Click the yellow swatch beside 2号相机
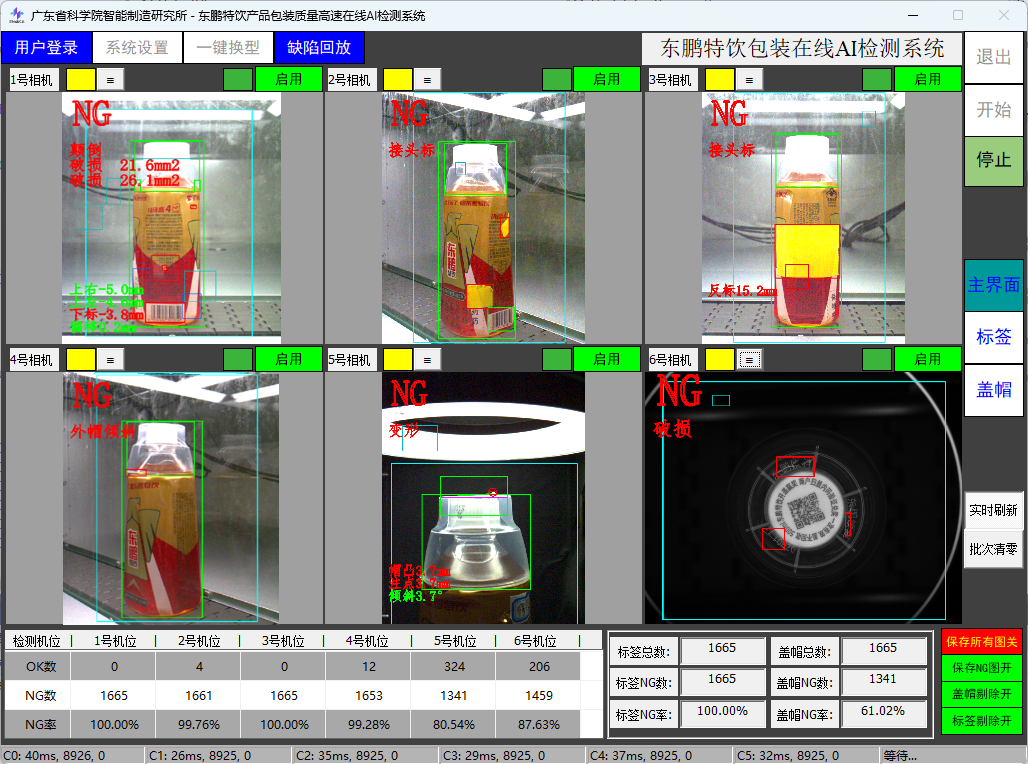Image resolution: width=1028 pixels, height=764 pixels. point(397,80)
